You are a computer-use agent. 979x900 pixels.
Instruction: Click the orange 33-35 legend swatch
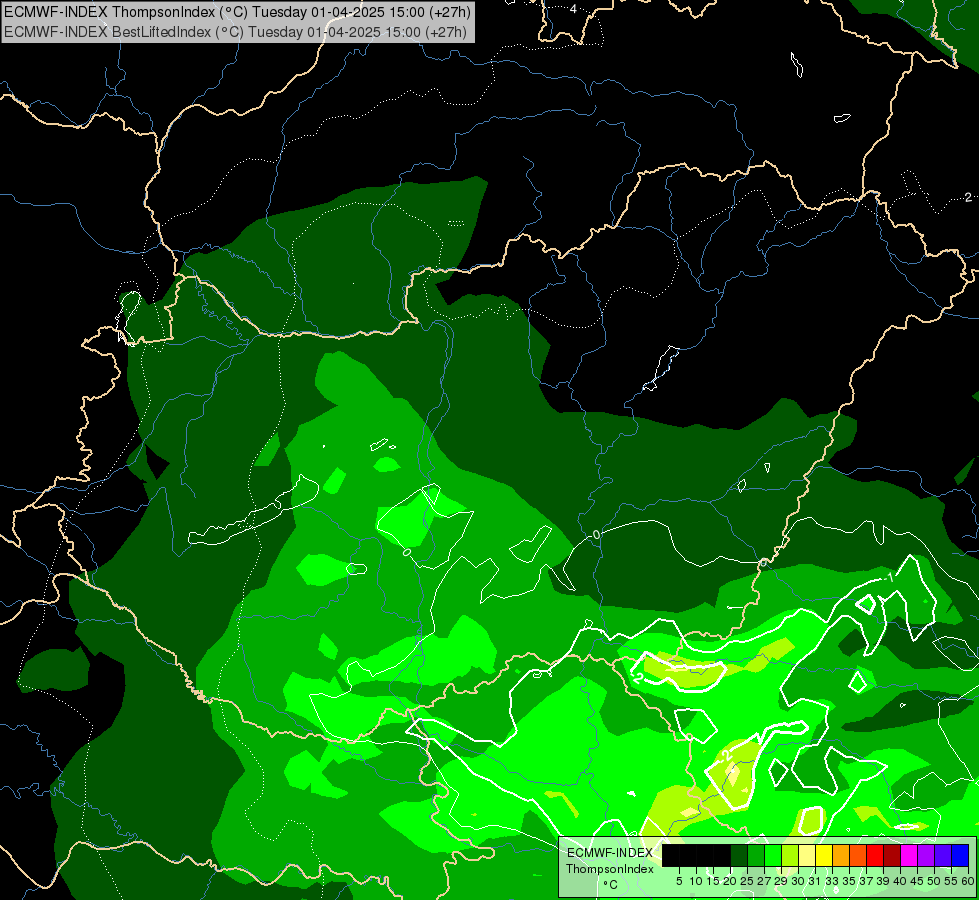[x=841, y=855]
